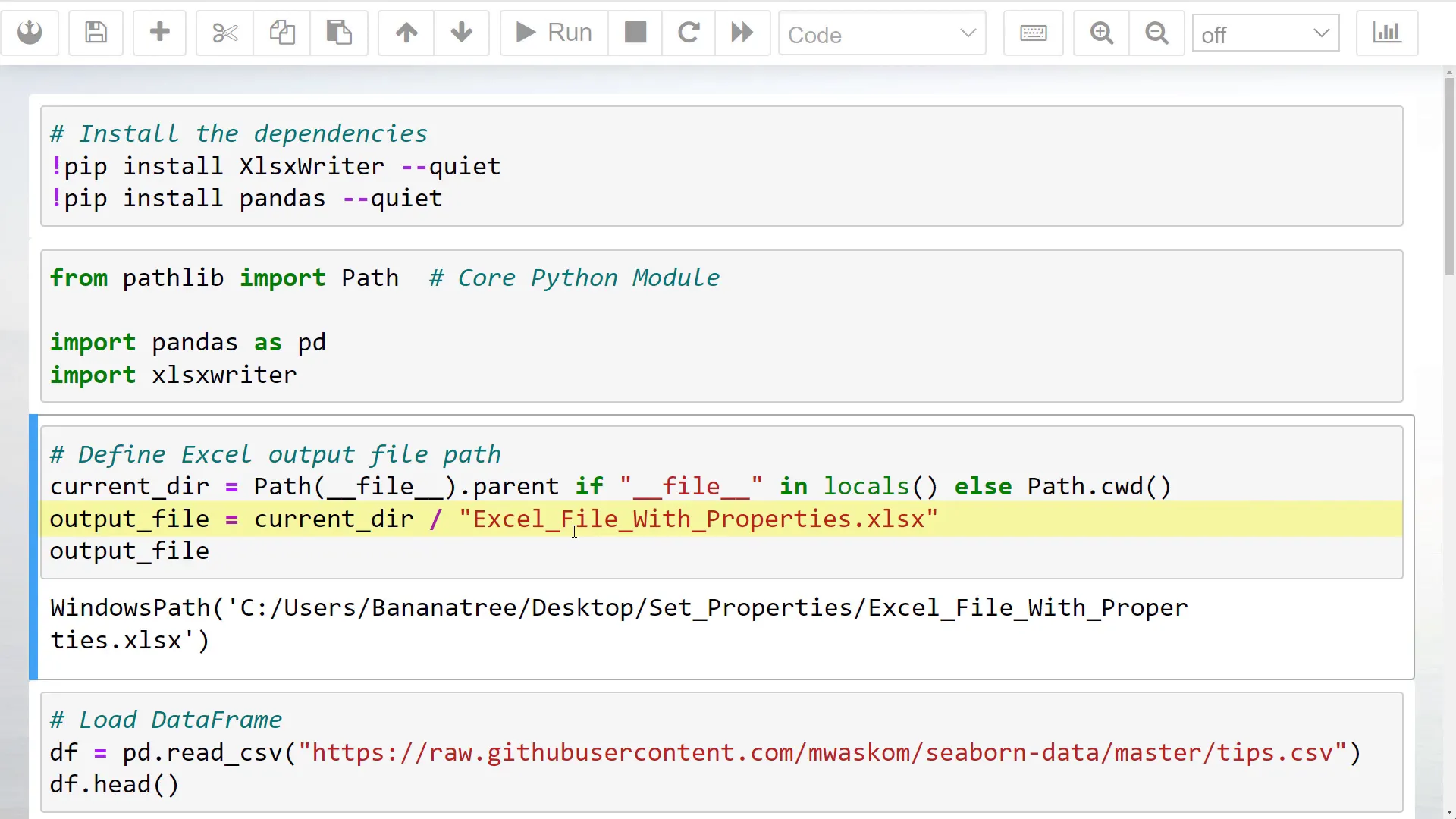Open the Code cell type dropdown
This screenshot has width=1456, height=819.
pyautogui.click(x=882, y=34)
